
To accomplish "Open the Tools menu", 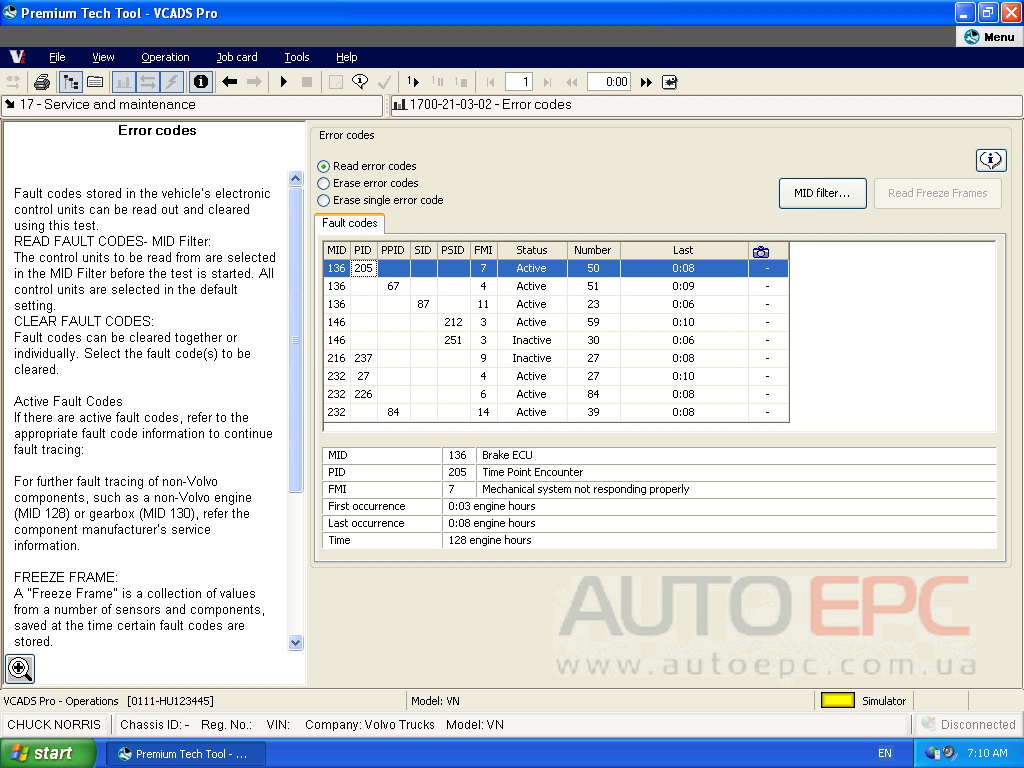I will pos(297,57).
